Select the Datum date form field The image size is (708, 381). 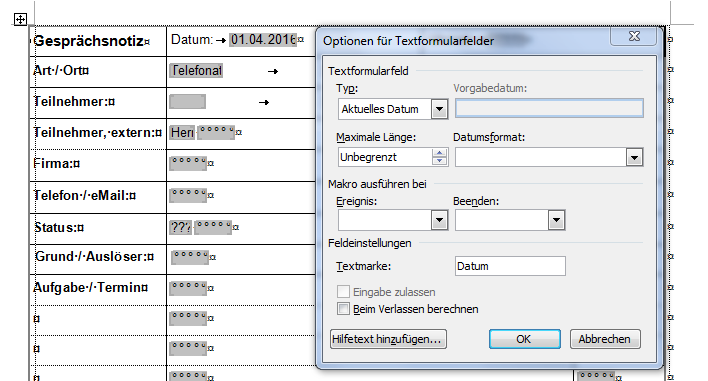point(263,40)
